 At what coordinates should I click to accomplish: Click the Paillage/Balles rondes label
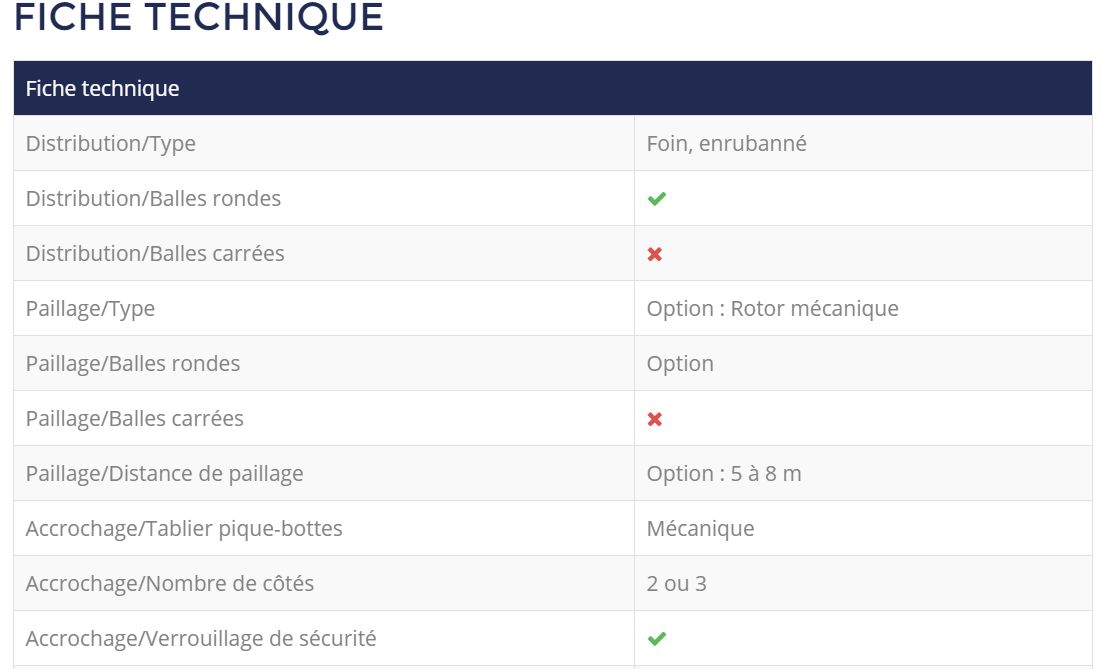tap(133, 364)
